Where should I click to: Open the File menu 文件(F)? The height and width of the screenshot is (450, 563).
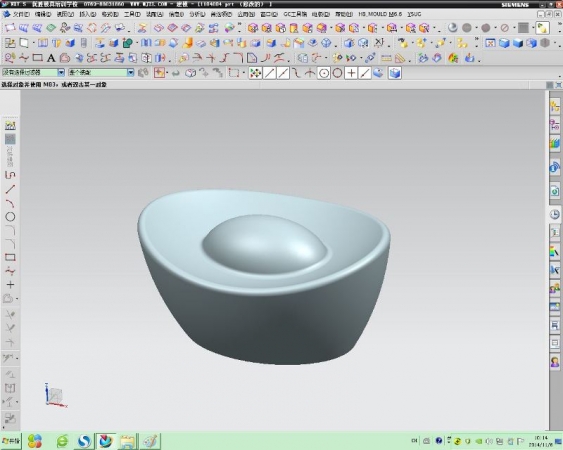[20, 14]
